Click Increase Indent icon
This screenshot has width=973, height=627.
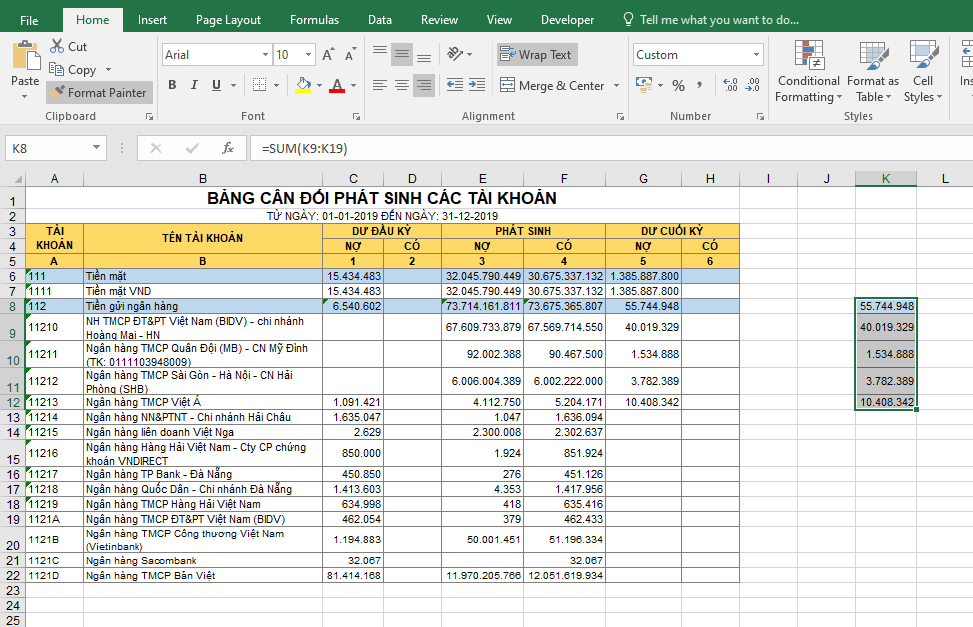pos(479,86)
